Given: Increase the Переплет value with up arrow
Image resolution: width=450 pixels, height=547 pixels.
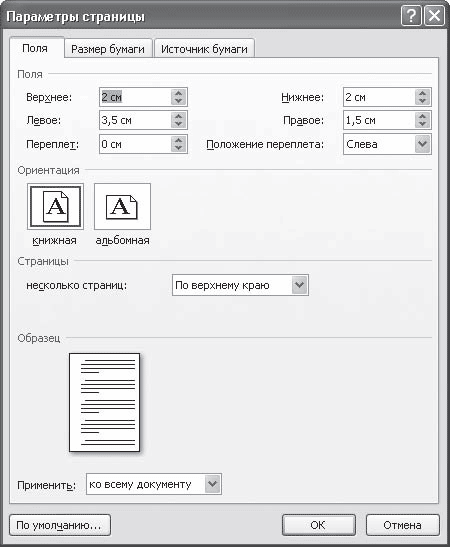Looking at the screenshot, I should pos(178,140).
